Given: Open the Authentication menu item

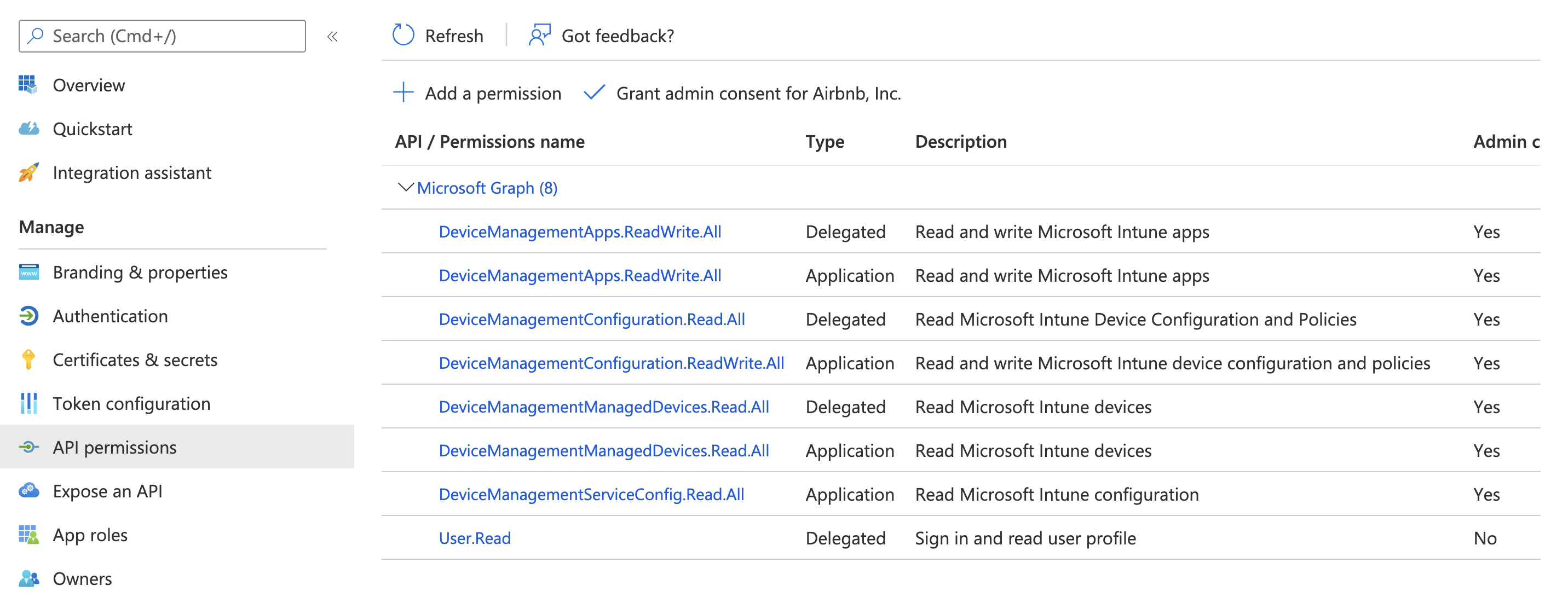Looking at the screenshot, I should pos(110,316).
